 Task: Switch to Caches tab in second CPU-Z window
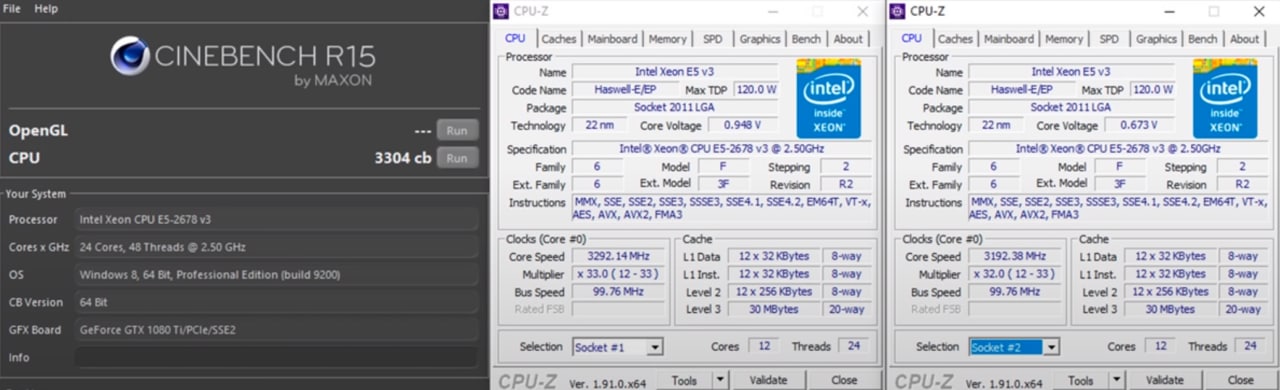(x=955, y=39)
